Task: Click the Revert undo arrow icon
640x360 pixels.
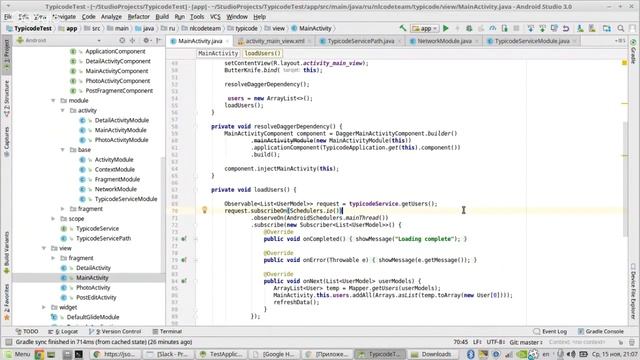Action: (x=566, y=28)
